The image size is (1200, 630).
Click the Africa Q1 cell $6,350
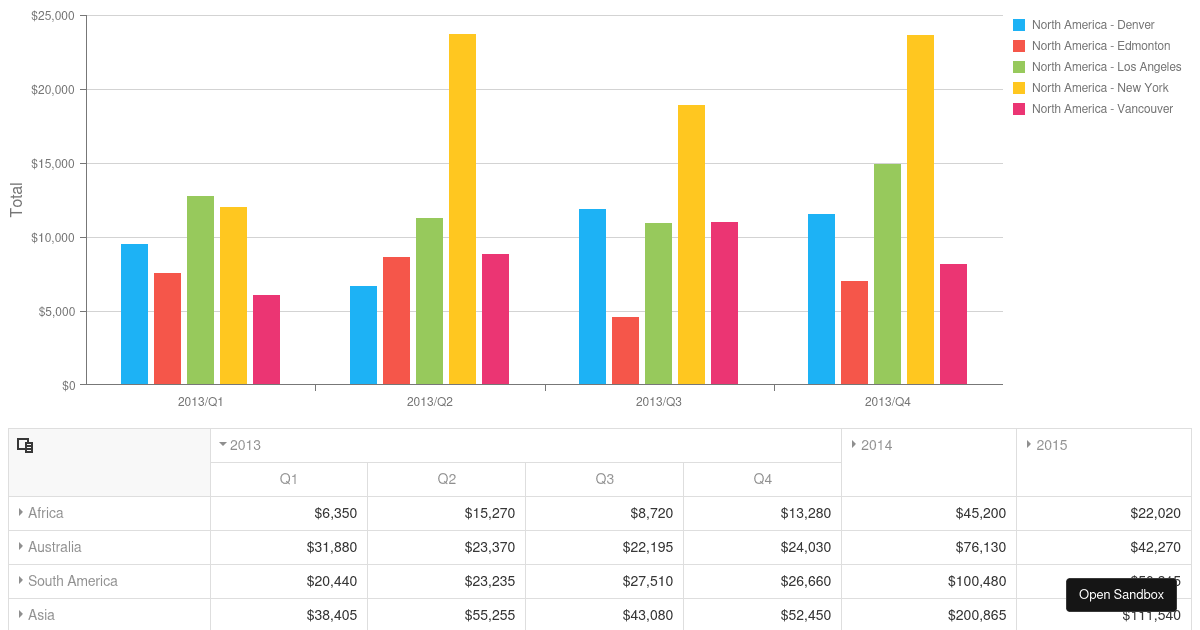pos(289,513)
